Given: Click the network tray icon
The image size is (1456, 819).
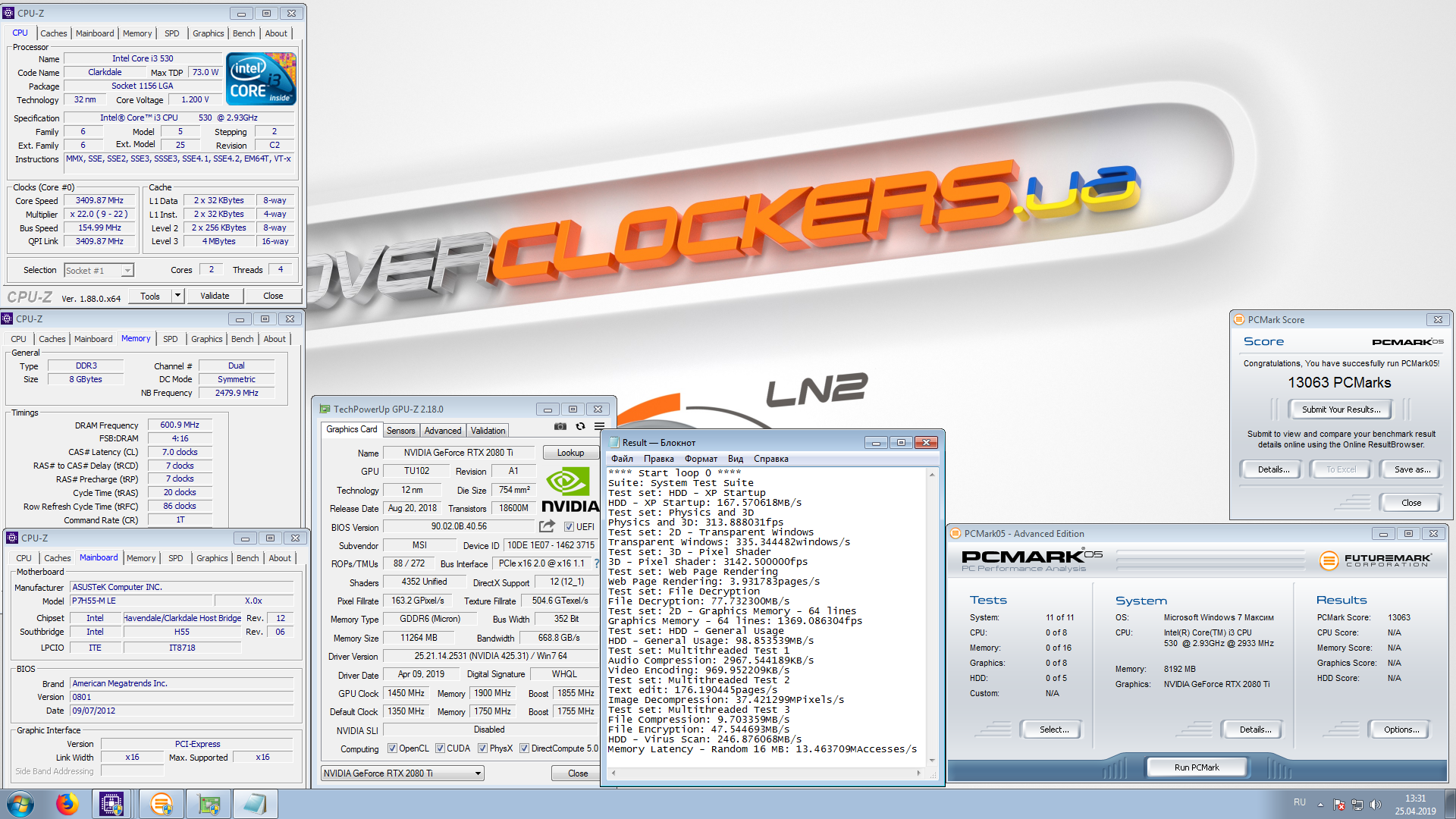Looking at the screenshot, I should point(1357,805).
